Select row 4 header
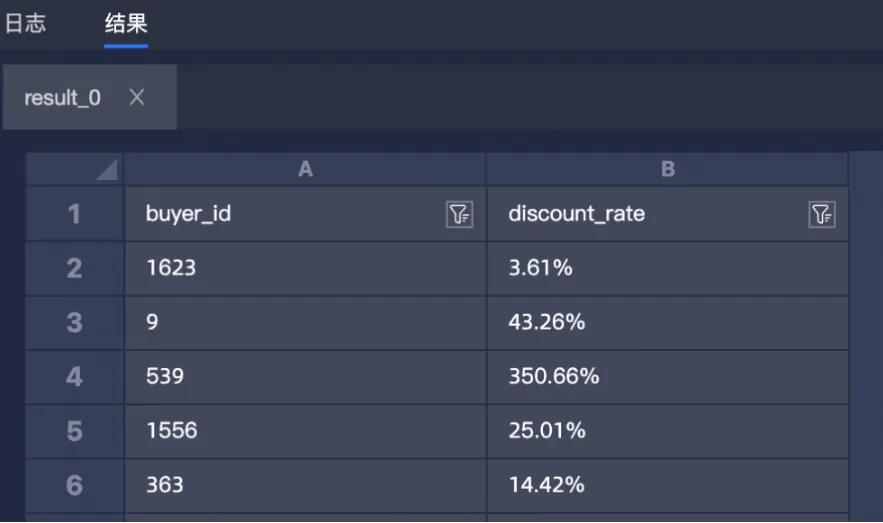This screenshot has height=523, width=883. pos(75,377)
